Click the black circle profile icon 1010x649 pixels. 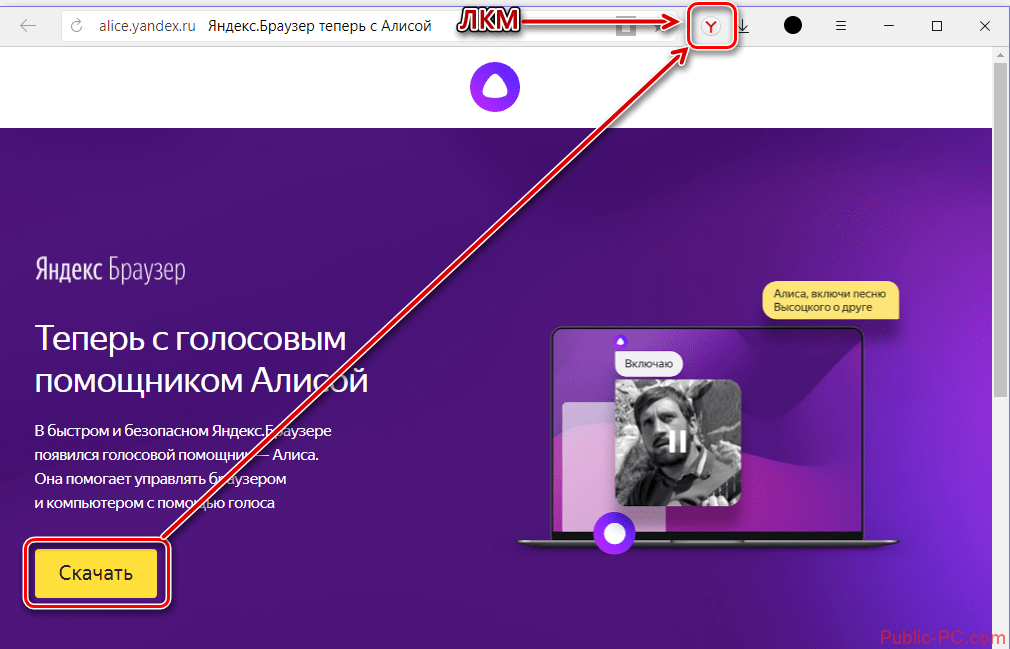tap(793, 26)
